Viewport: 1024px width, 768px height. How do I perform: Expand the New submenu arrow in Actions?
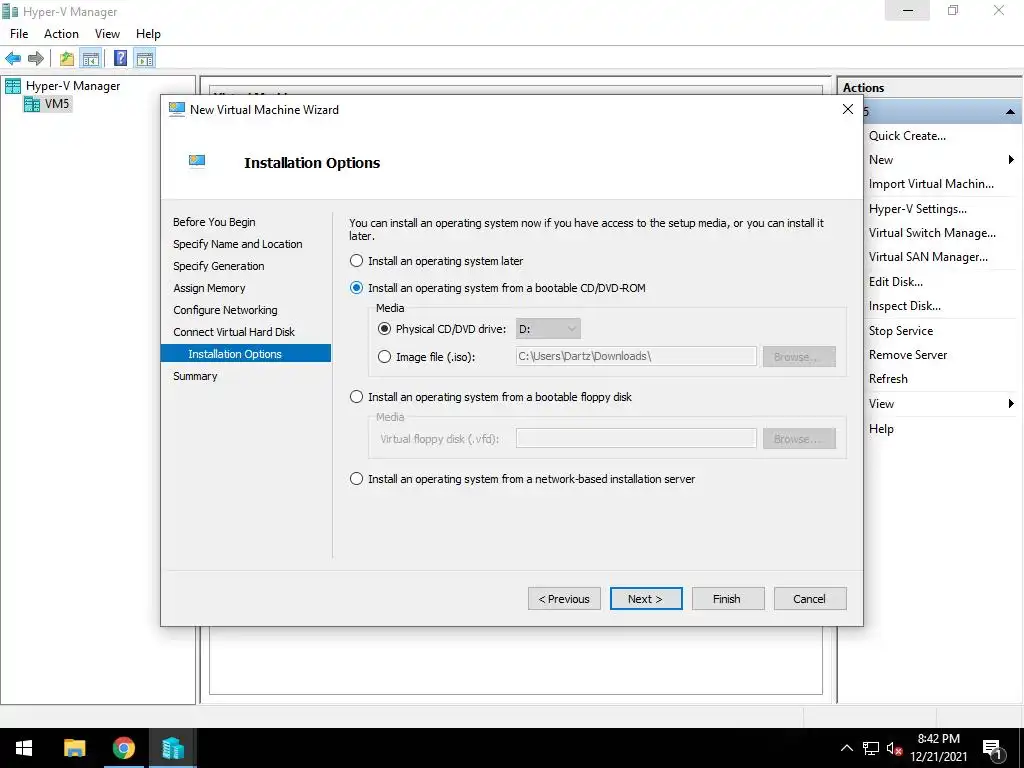coord(1011,160)
